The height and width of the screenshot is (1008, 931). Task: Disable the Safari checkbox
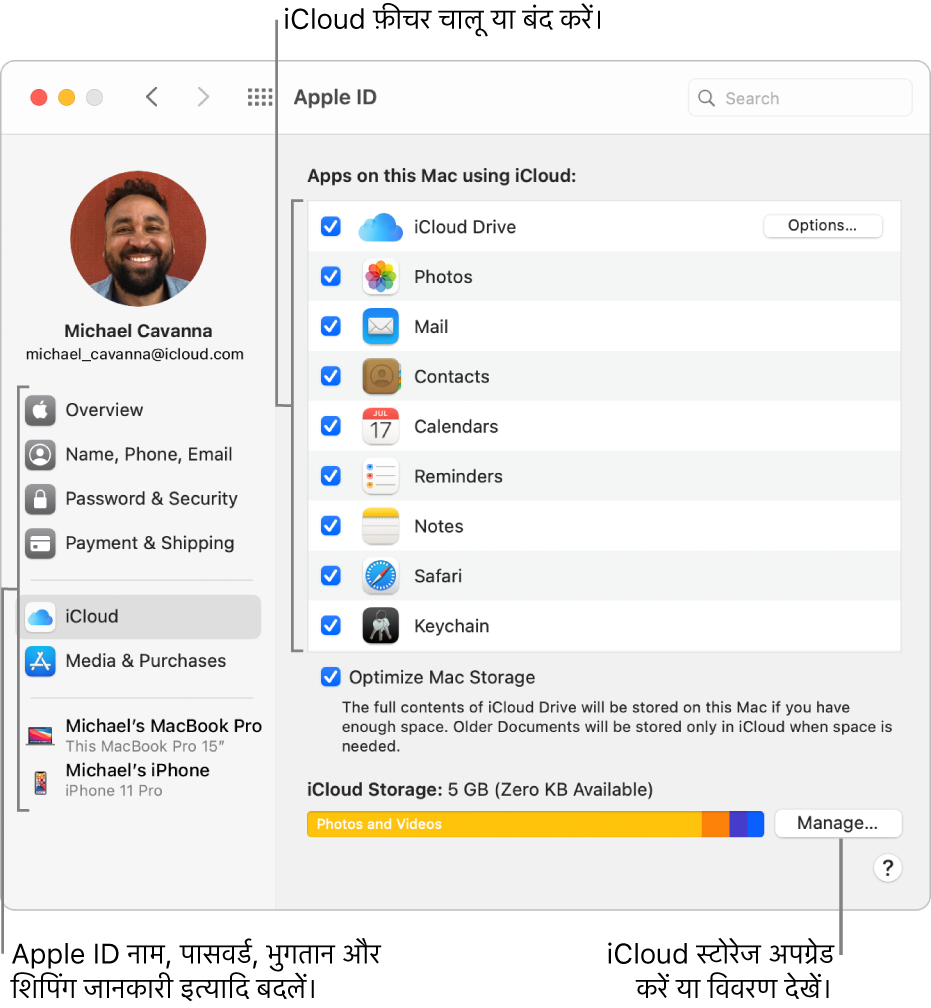(330, 575)
